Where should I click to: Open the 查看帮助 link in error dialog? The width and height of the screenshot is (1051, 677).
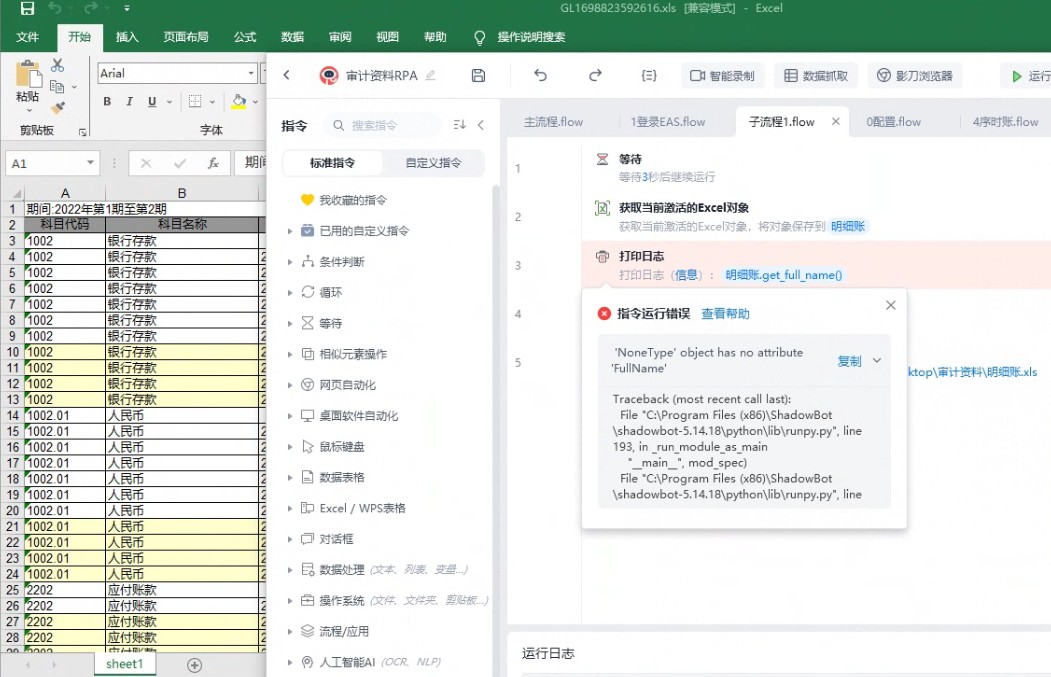pyautogui.click(x=725, y=314)
